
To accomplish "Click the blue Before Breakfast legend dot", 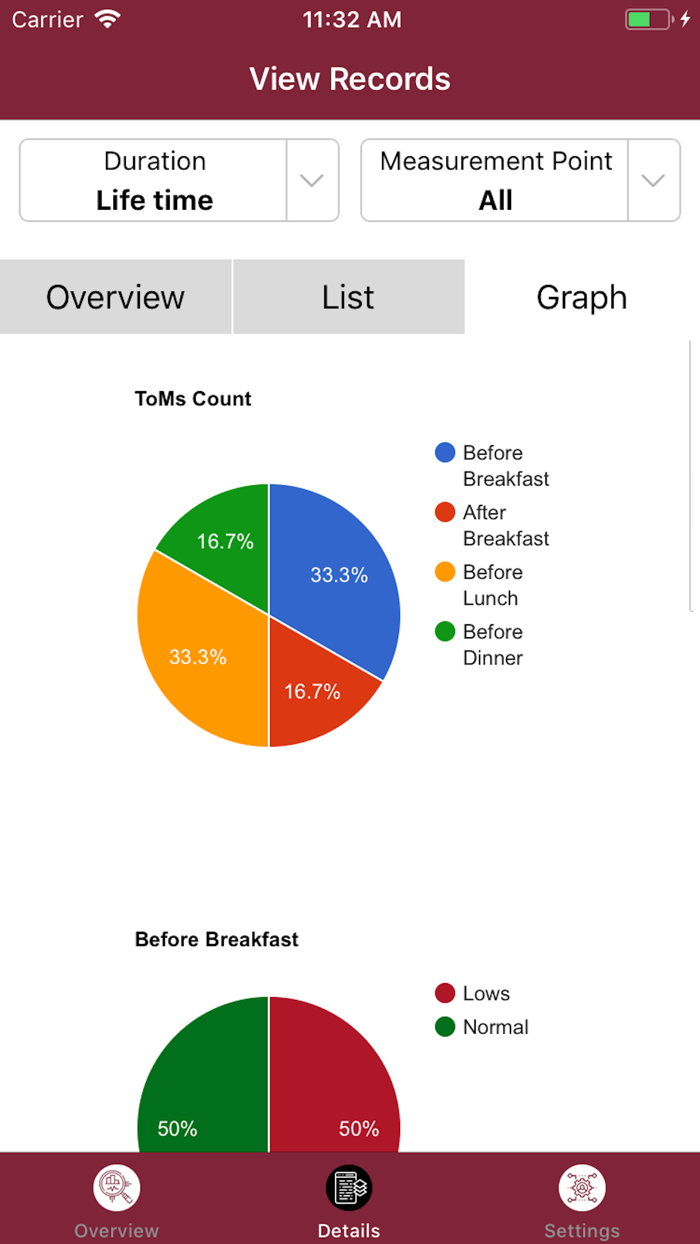I will [x=445, y=453].
